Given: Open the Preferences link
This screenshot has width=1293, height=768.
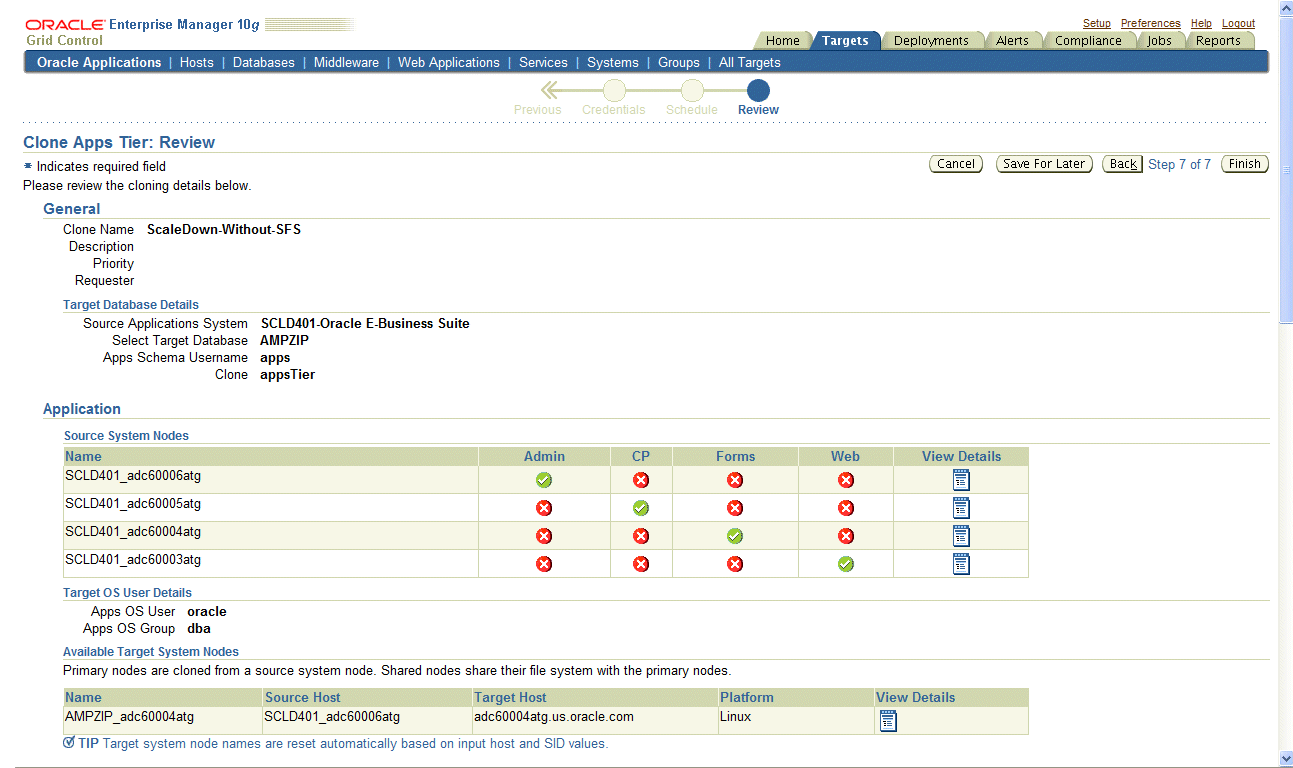Looking at the screenshot, I should [1150, 23].
